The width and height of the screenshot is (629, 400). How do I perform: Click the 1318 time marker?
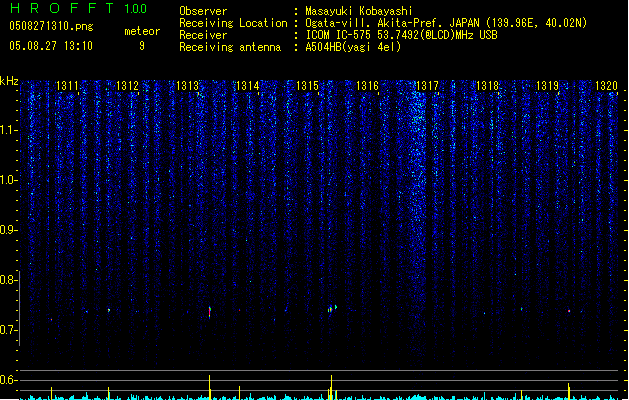pyautogui.click(x=487, y=86)
